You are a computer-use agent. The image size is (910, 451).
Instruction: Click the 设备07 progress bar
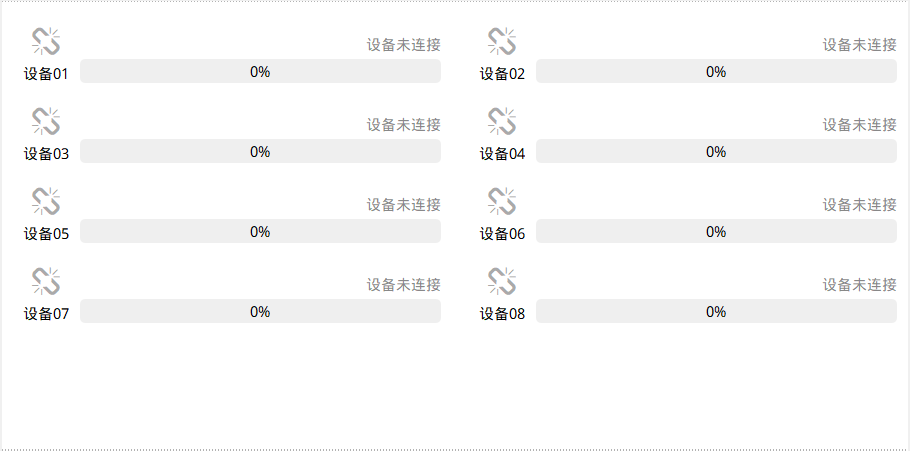pyautogui.click(x=260, y=312)
